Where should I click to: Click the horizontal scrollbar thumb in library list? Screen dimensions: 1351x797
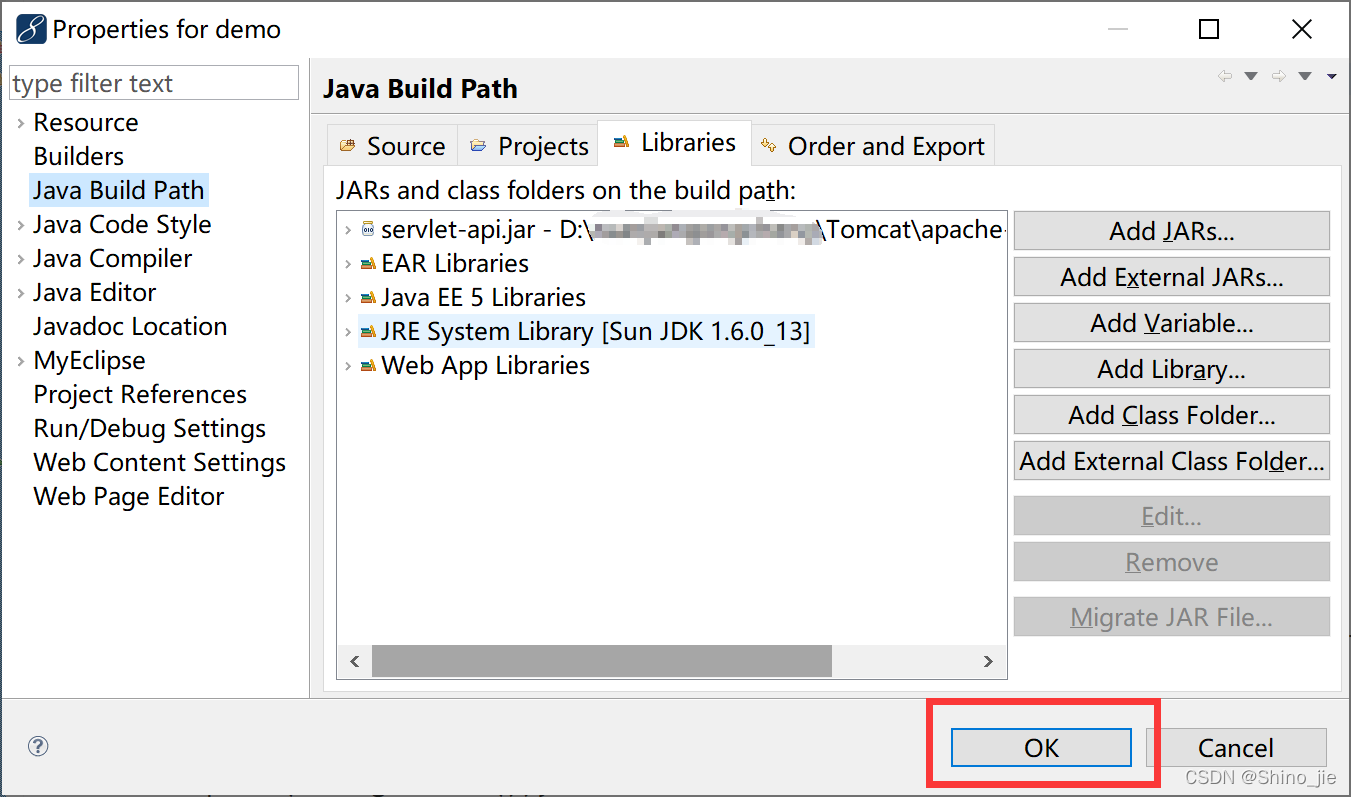coord(602,661)
